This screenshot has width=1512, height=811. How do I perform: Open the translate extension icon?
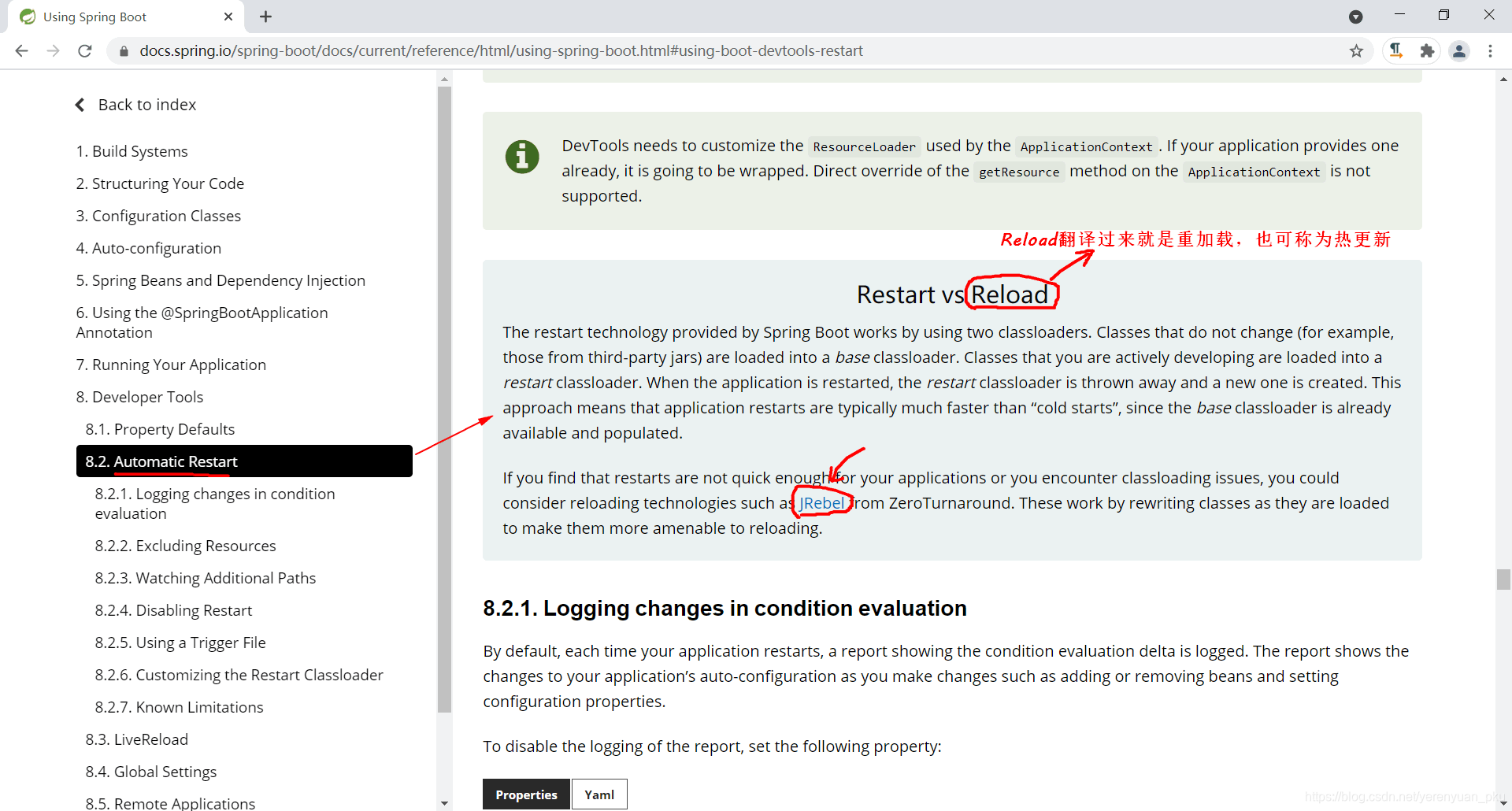click(x=1396, y=51)
